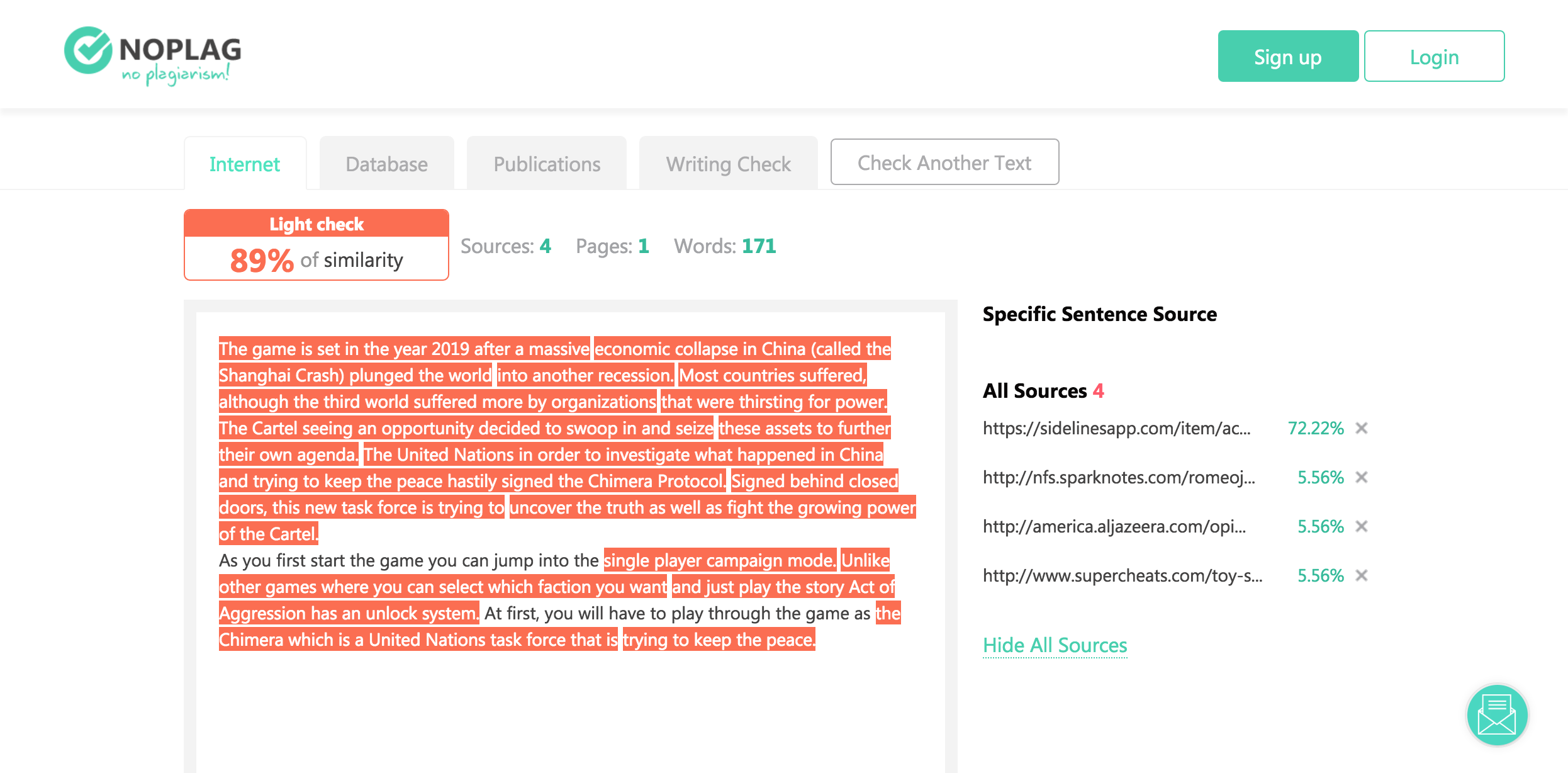Select highlighted 'into another recession.' phrase
1568x773 pixels.
click(x=585, y=375)
